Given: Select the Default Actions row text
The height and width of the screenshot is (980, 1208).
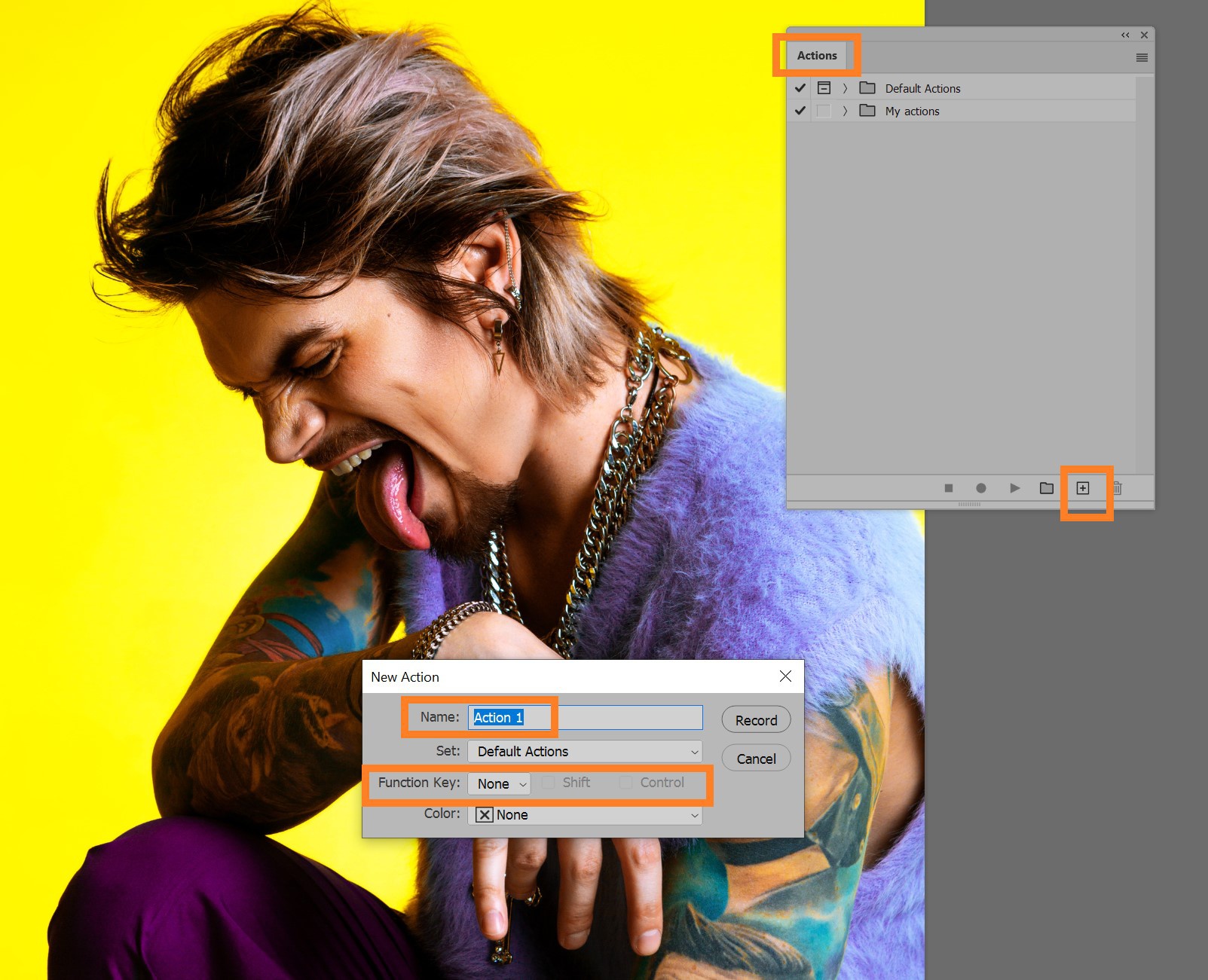Looking at the screenshot, I should tap(922, 89).
